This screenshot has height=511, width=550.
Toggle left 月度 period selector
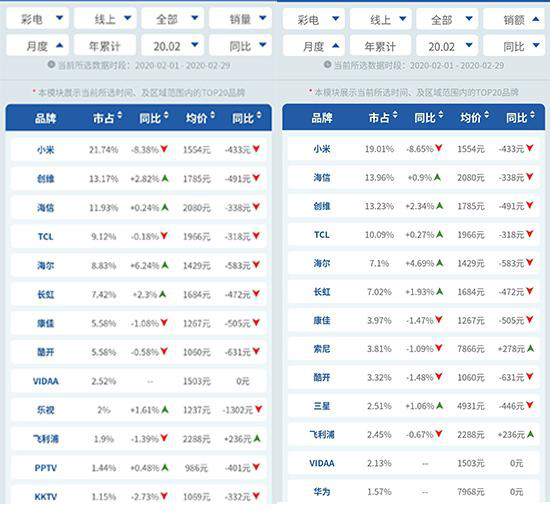38,45
